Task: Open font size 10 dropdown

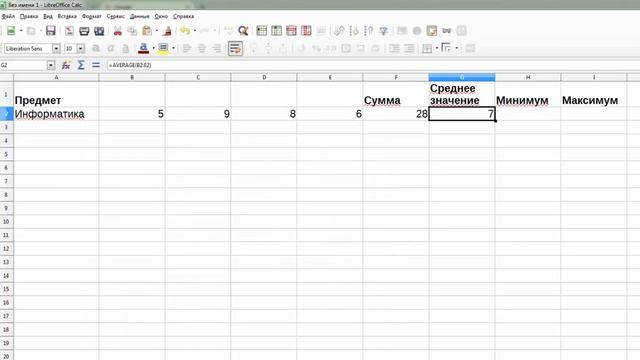Action: tap(81, 49)
